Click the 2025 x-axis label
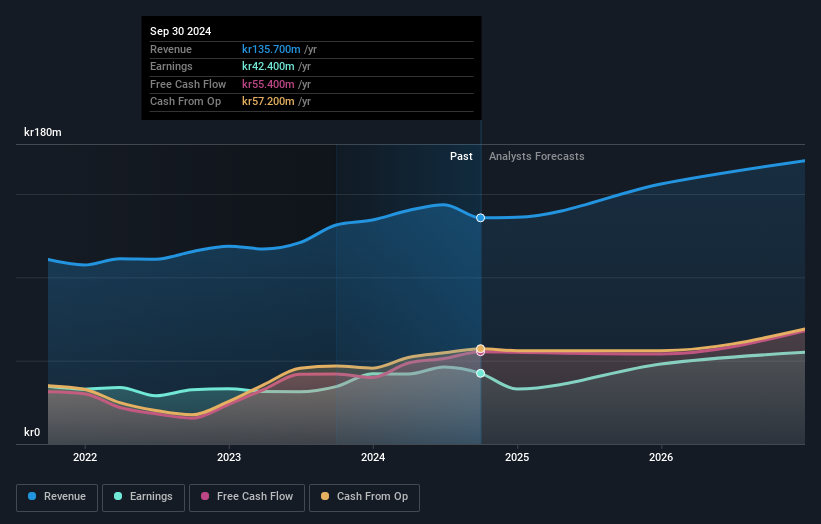This screenshot has height=524, width=821. 517,458
